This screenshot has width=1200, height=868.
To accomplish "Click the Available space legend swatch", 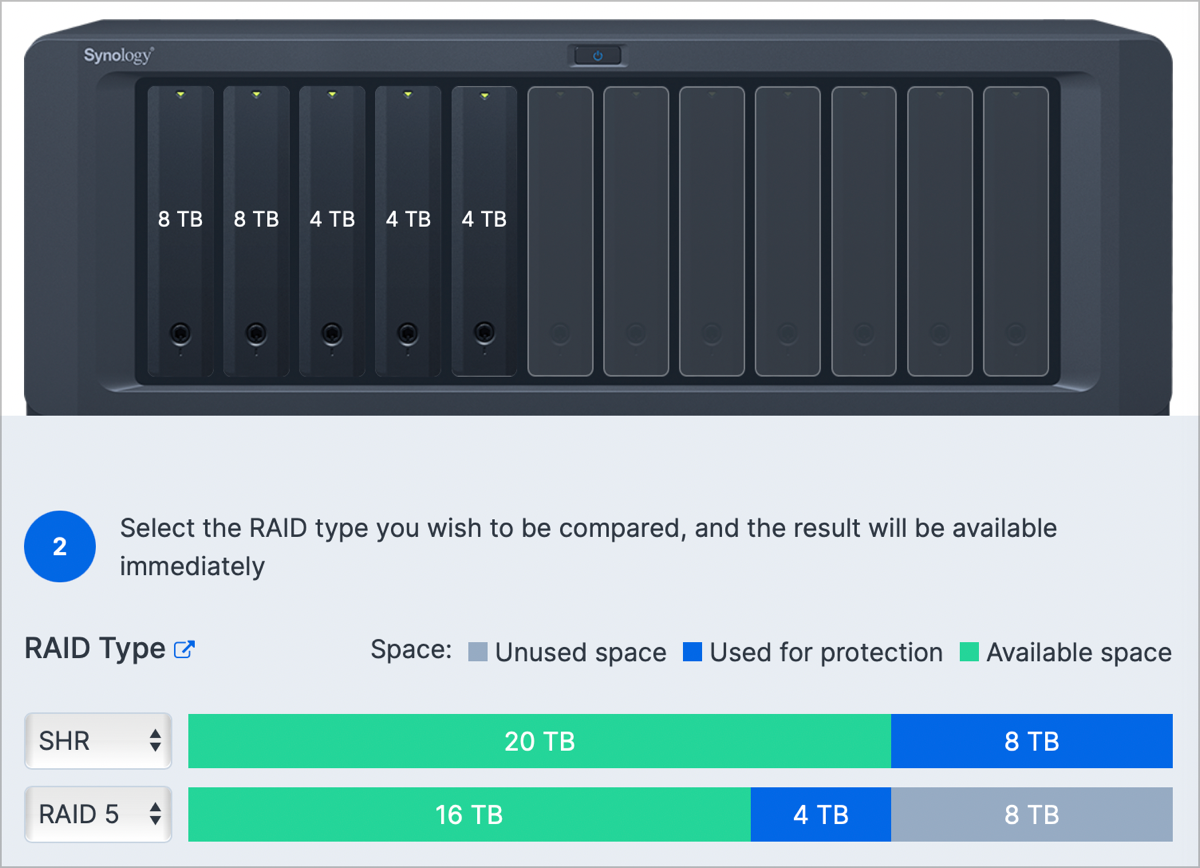I will 969,653.
